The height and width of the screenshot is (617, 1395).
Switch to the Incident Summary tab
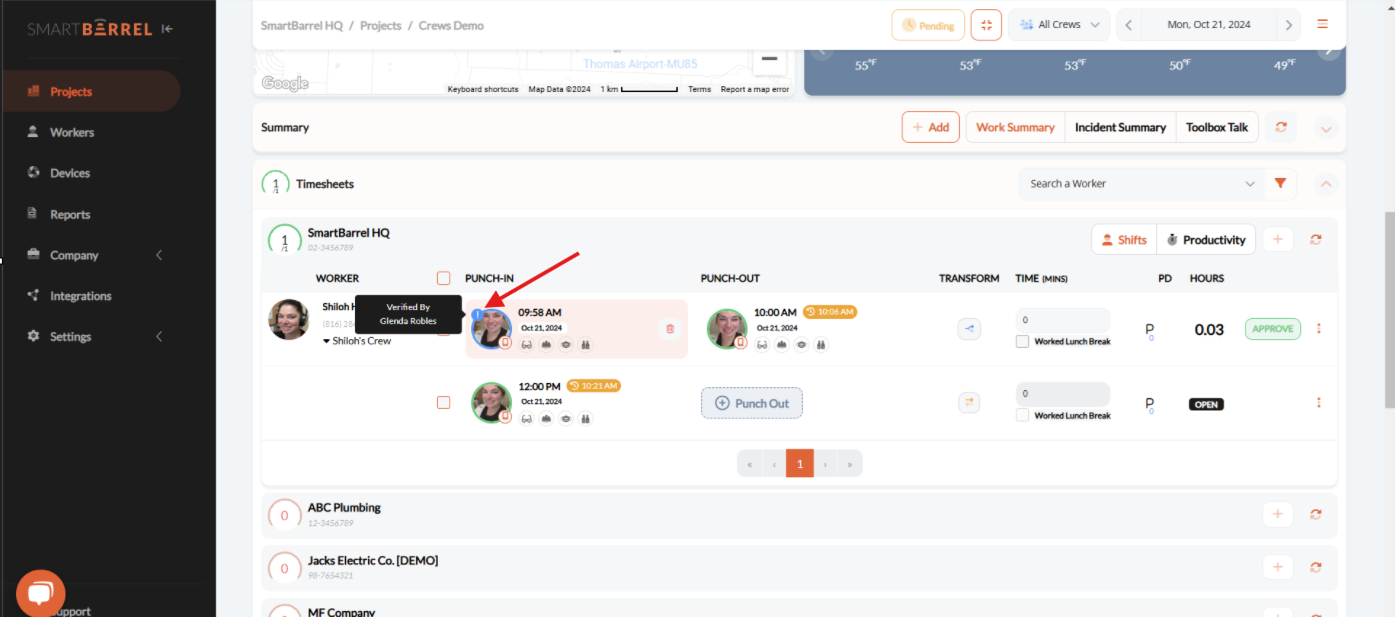click(1120, 127)
